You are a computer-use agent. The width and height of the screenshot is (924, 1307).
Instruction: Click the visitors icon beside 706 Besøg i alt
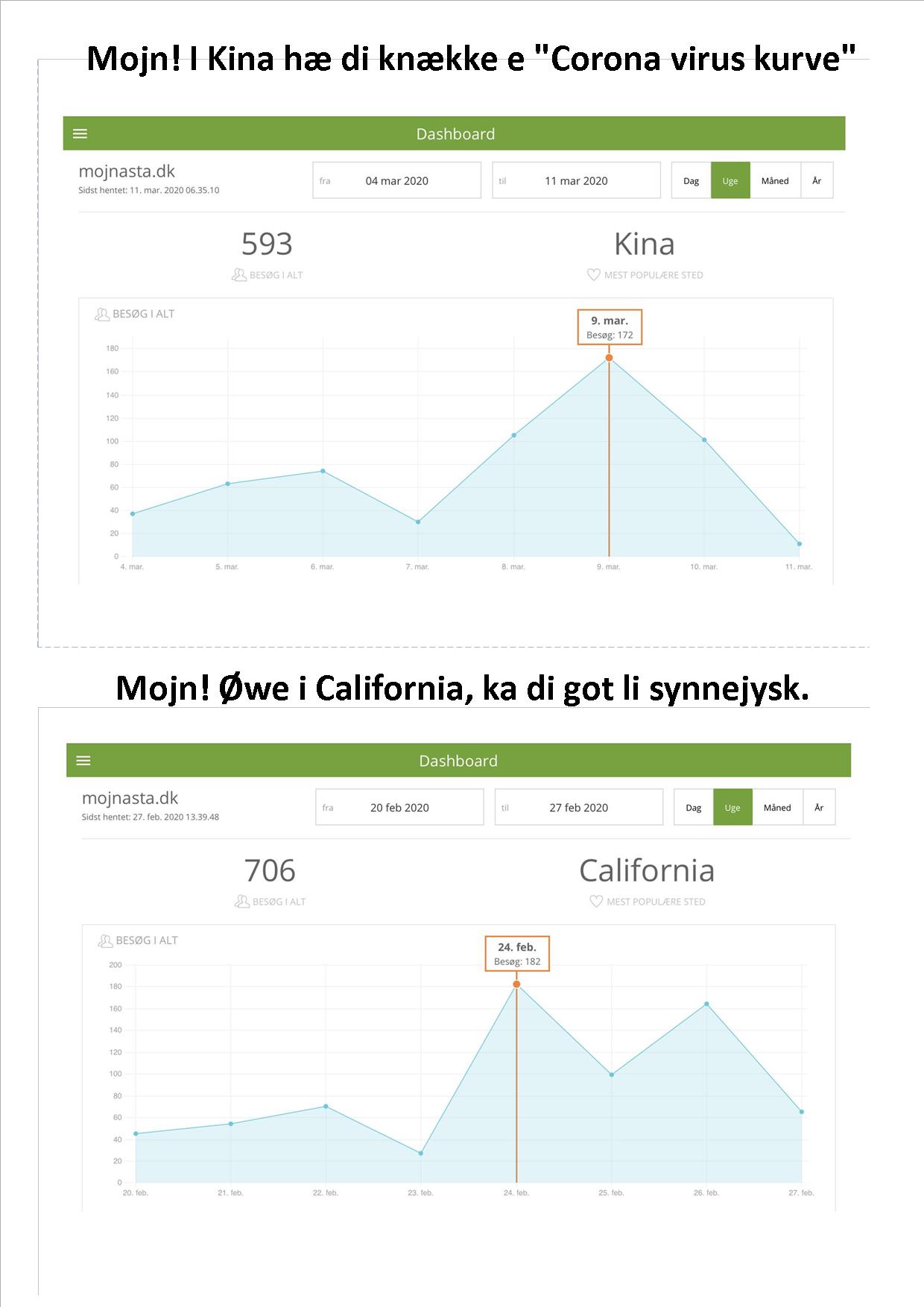[241, 902]
